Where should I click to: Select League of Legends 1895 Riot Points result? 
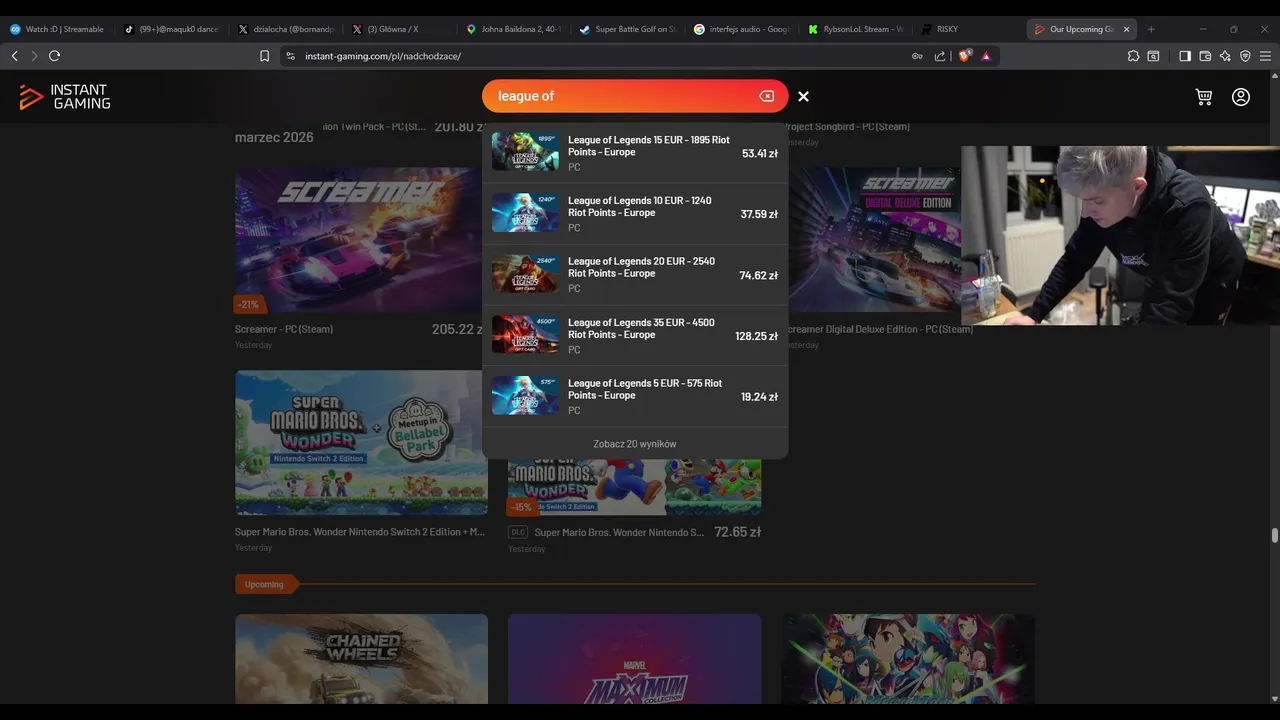point(635,153)
